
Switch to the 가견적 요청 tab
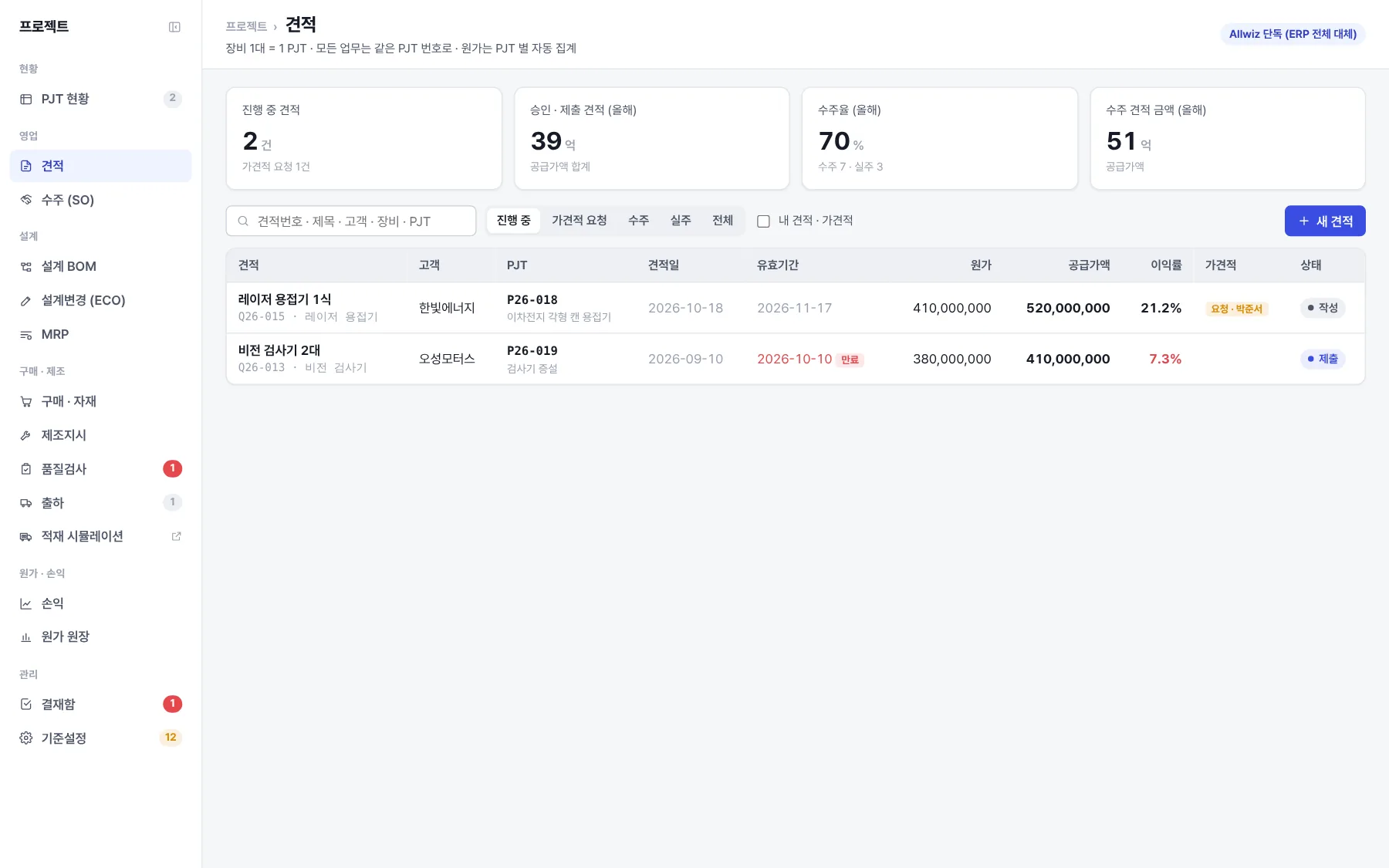579,221
